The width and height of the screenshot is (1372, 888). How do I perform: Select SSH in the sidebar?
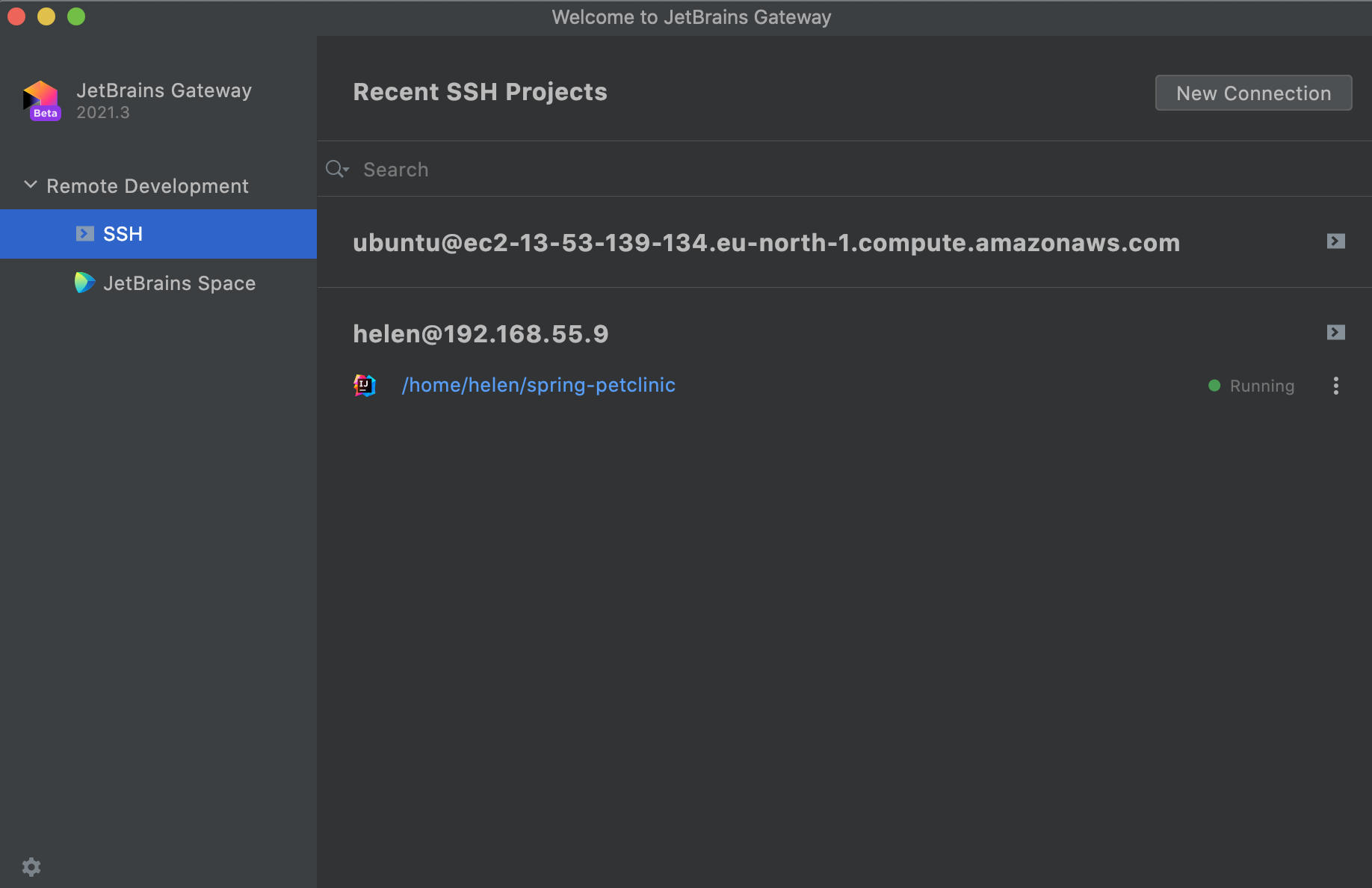(x=158, y=234)
